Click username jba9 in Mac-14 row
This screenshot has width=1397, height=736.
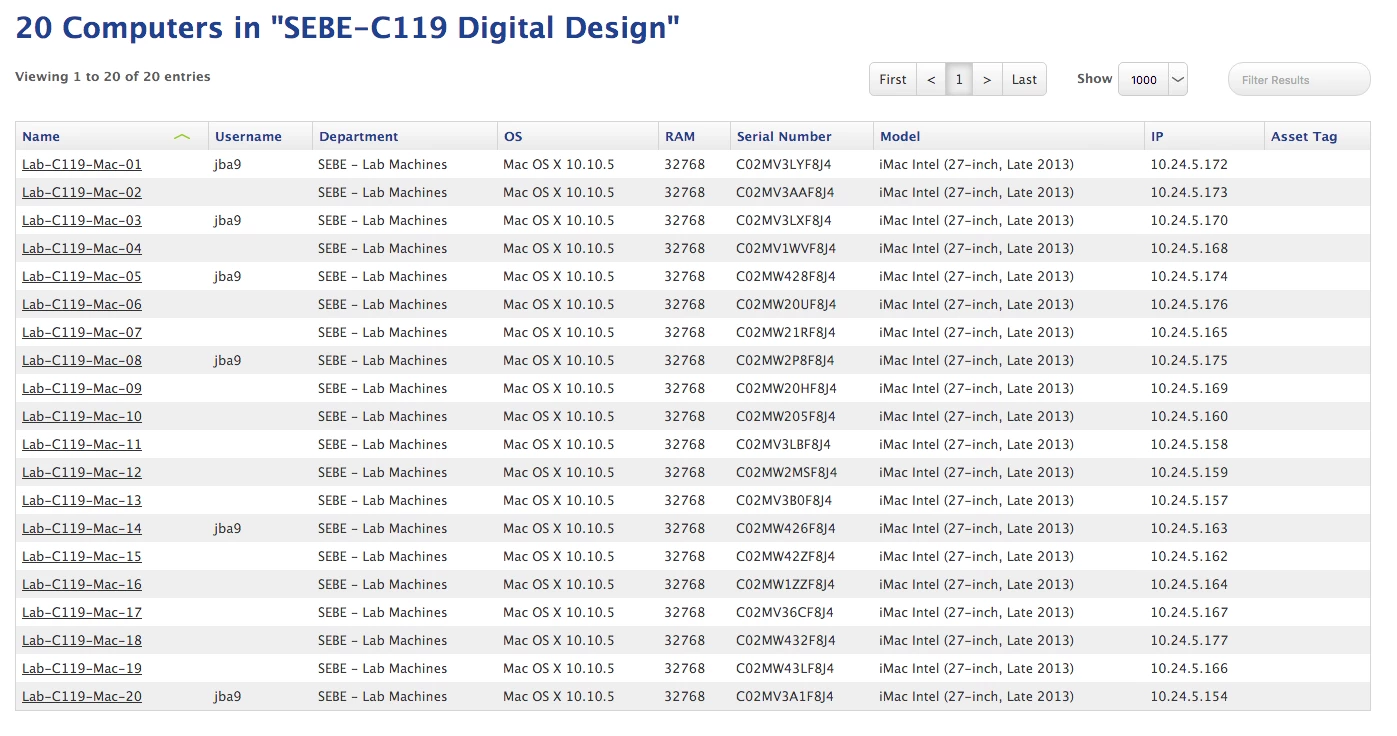[228, 529]
